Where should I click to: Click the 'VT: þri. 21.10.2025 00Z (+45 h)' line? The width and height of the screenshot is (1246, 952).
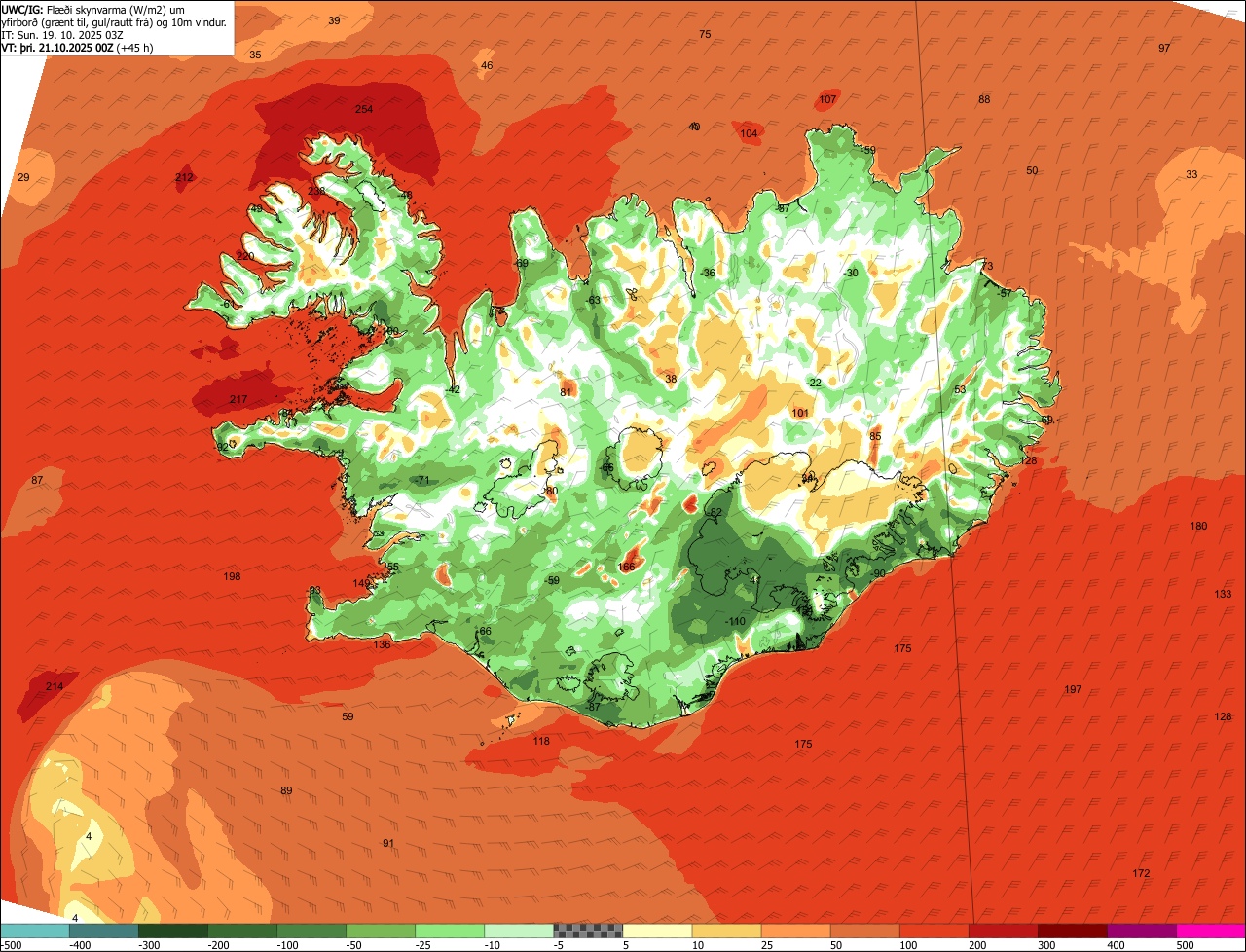75,47
